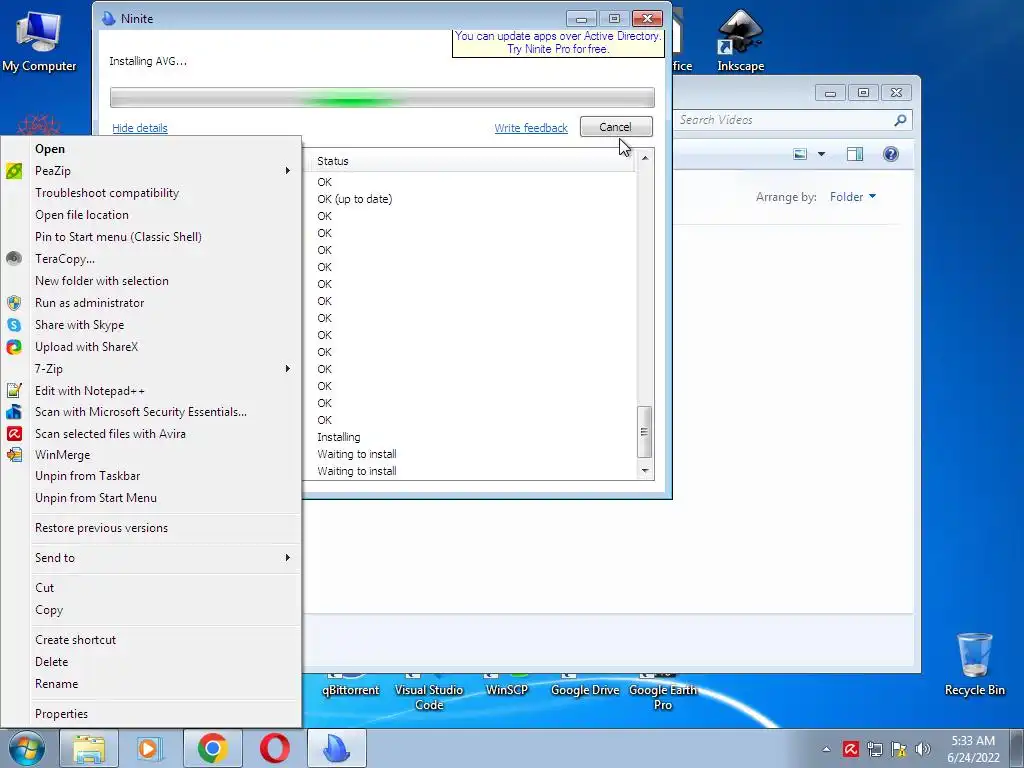This screenshot has height=768, width=1024.
Task: Launch the media player taskbar icon
Action: [x=150, y=748]
